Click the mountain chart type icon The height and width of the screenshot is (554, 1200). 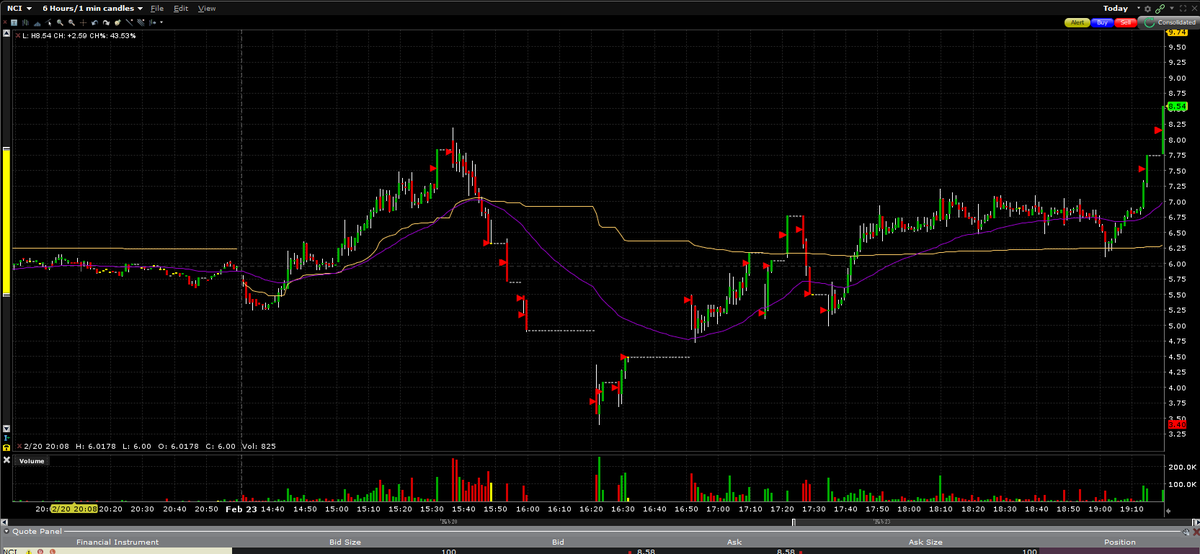tap(37, 23)
